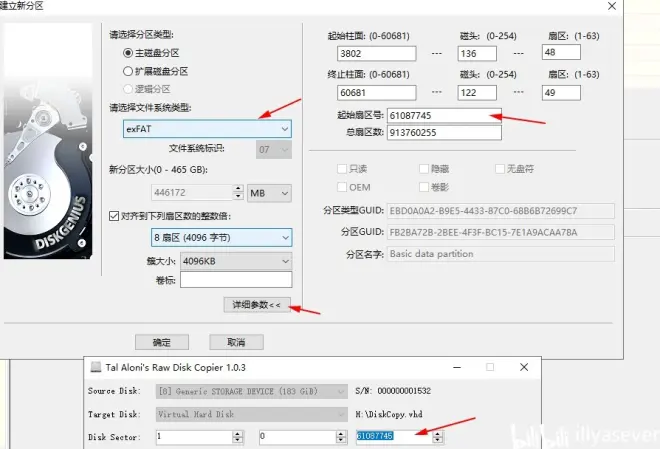The image size is (660, 449).
Task: Click the second Disk Sector field showing 0
Action: [x=298, y=437]
